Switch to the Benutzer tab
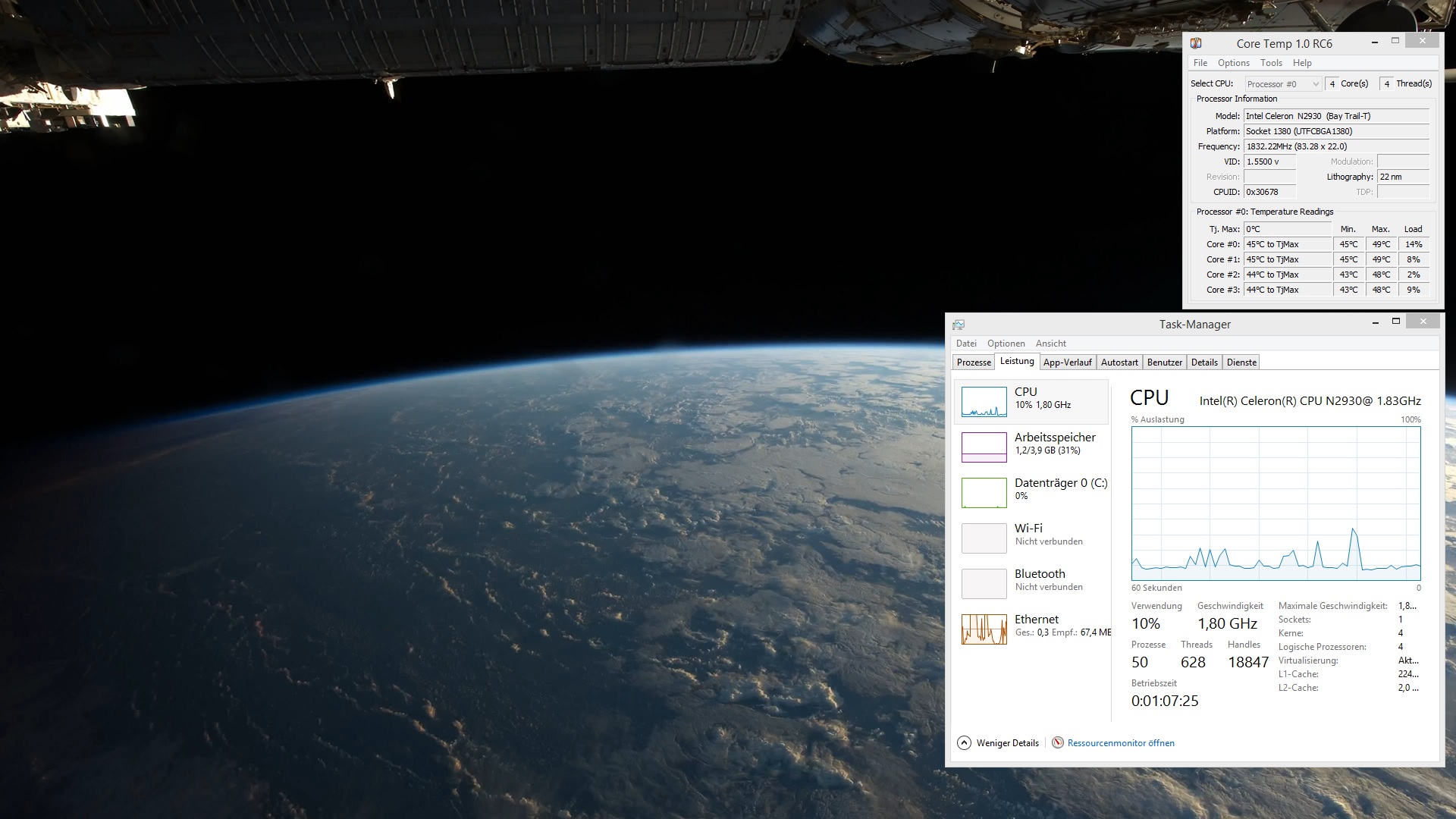The width and height of the screenshot is (1456, 819). point(1164,362)
